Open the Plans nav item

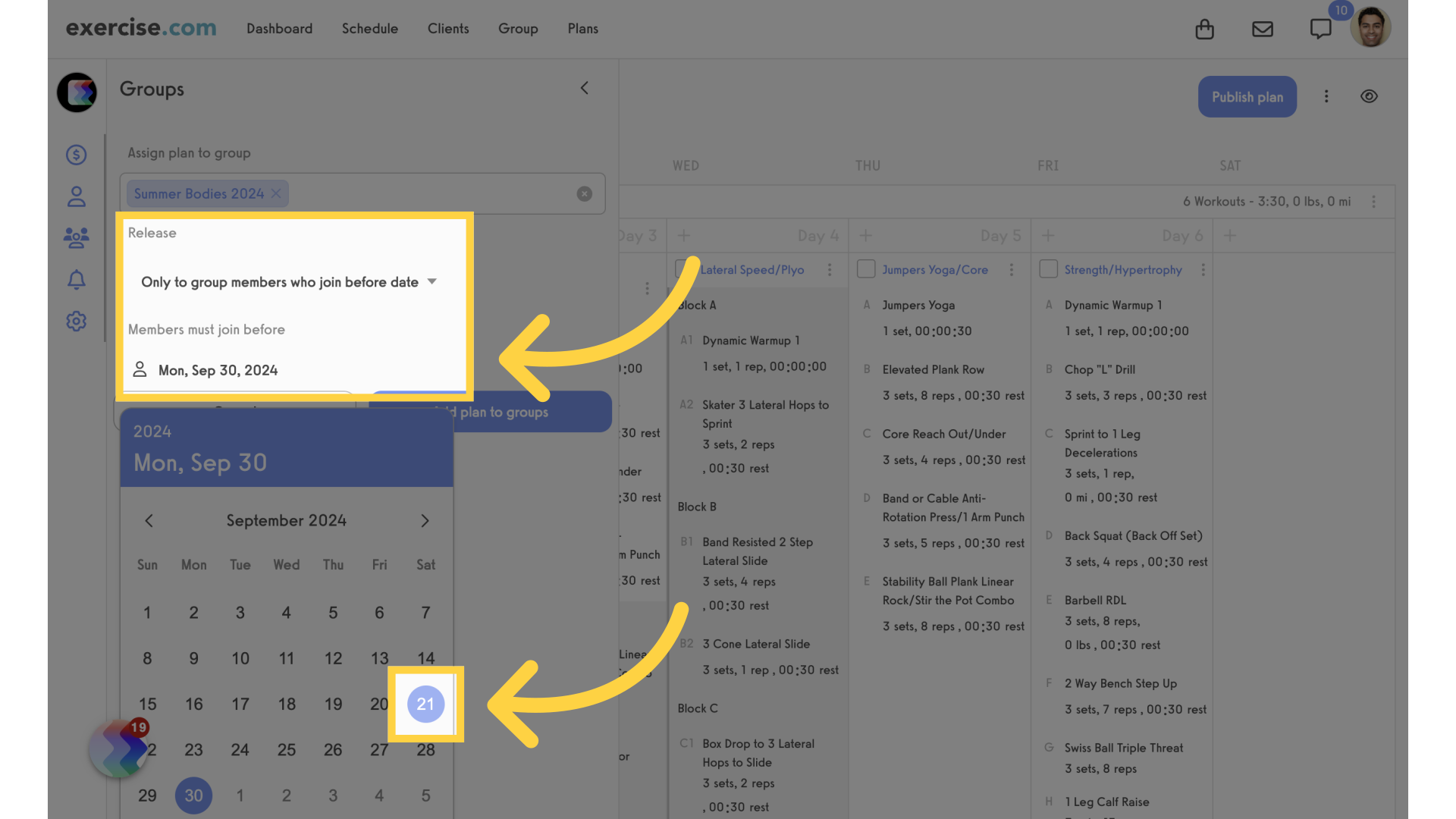tap(582, 28)
